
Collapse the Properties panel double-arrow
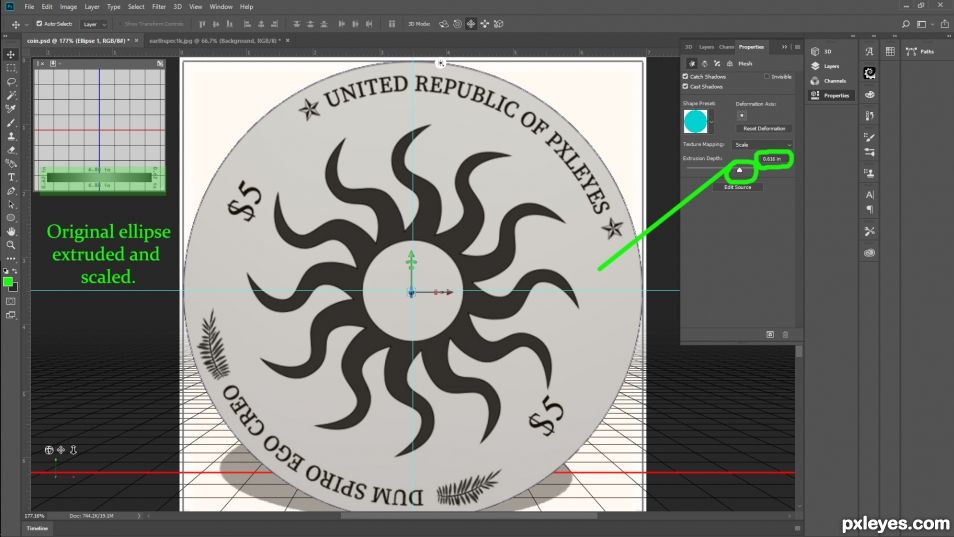(x=784, y=47)
